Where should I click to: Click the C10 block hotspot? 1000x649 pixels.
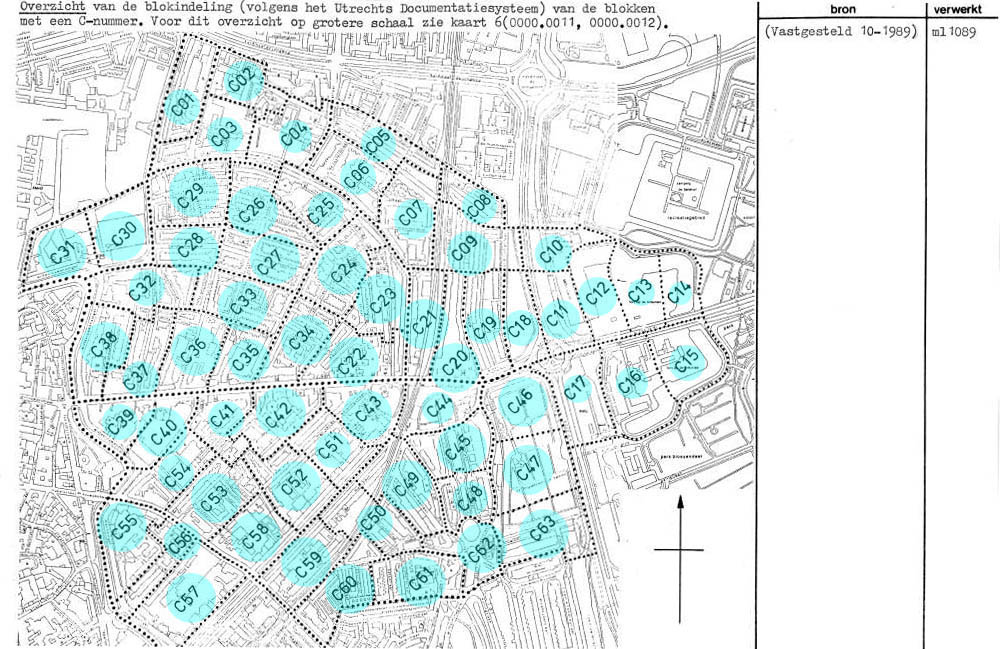pos(554,252)
